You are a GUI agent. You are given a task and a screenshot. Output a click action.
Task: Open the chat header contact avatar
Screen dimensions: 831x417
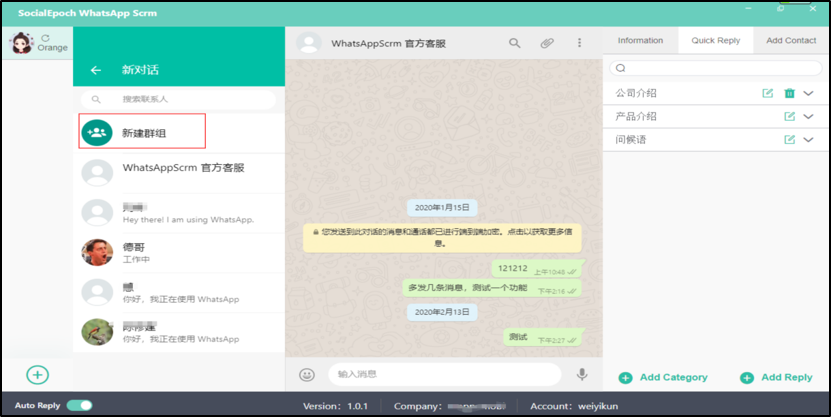[x=309, y=43]
